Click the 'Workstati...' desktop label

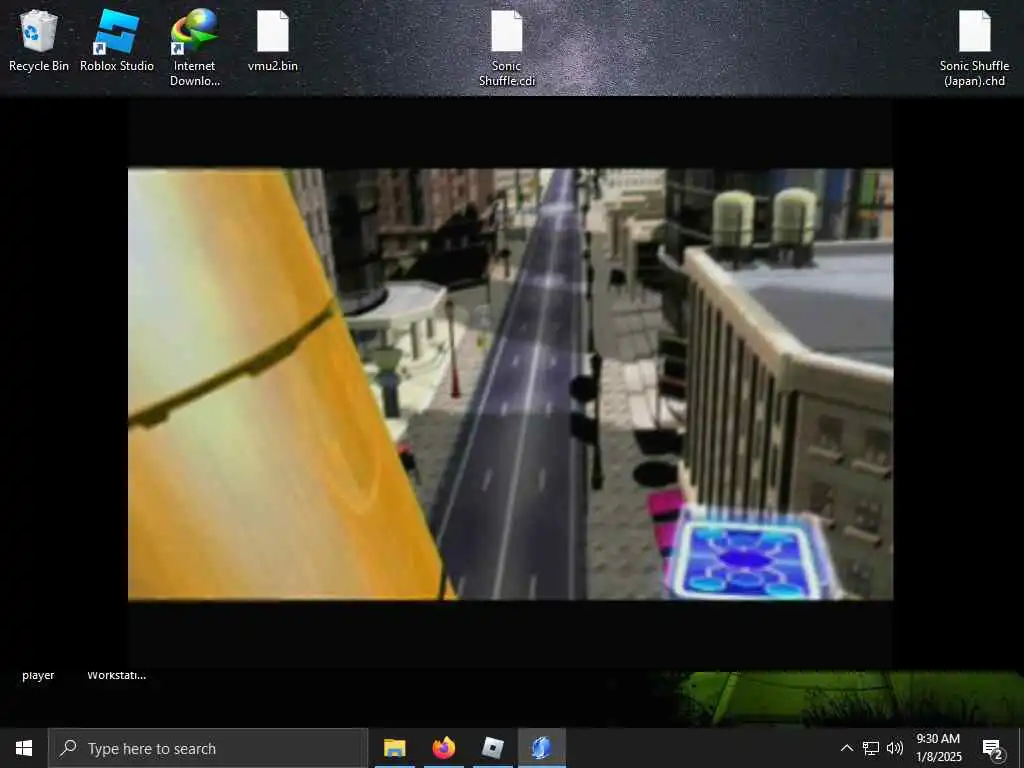pyautogui.click(x=117, y=675)
